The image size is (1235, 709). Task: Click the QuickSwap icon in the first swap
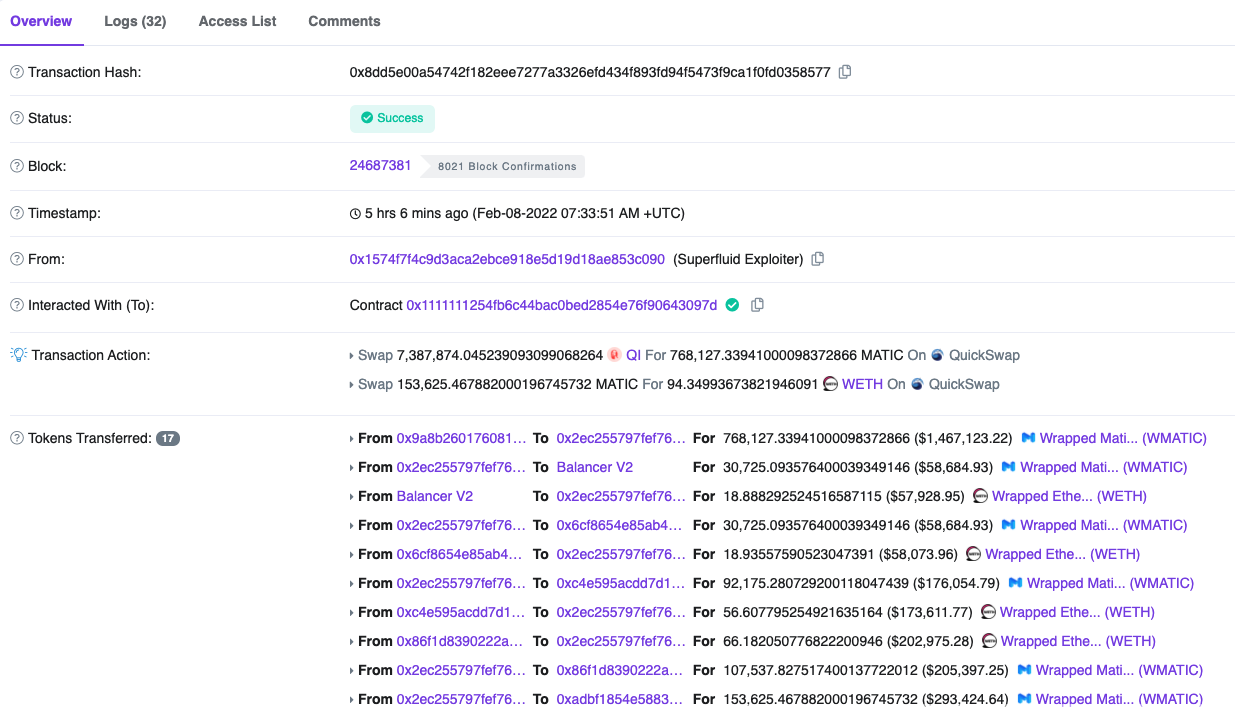click(936, 355)
